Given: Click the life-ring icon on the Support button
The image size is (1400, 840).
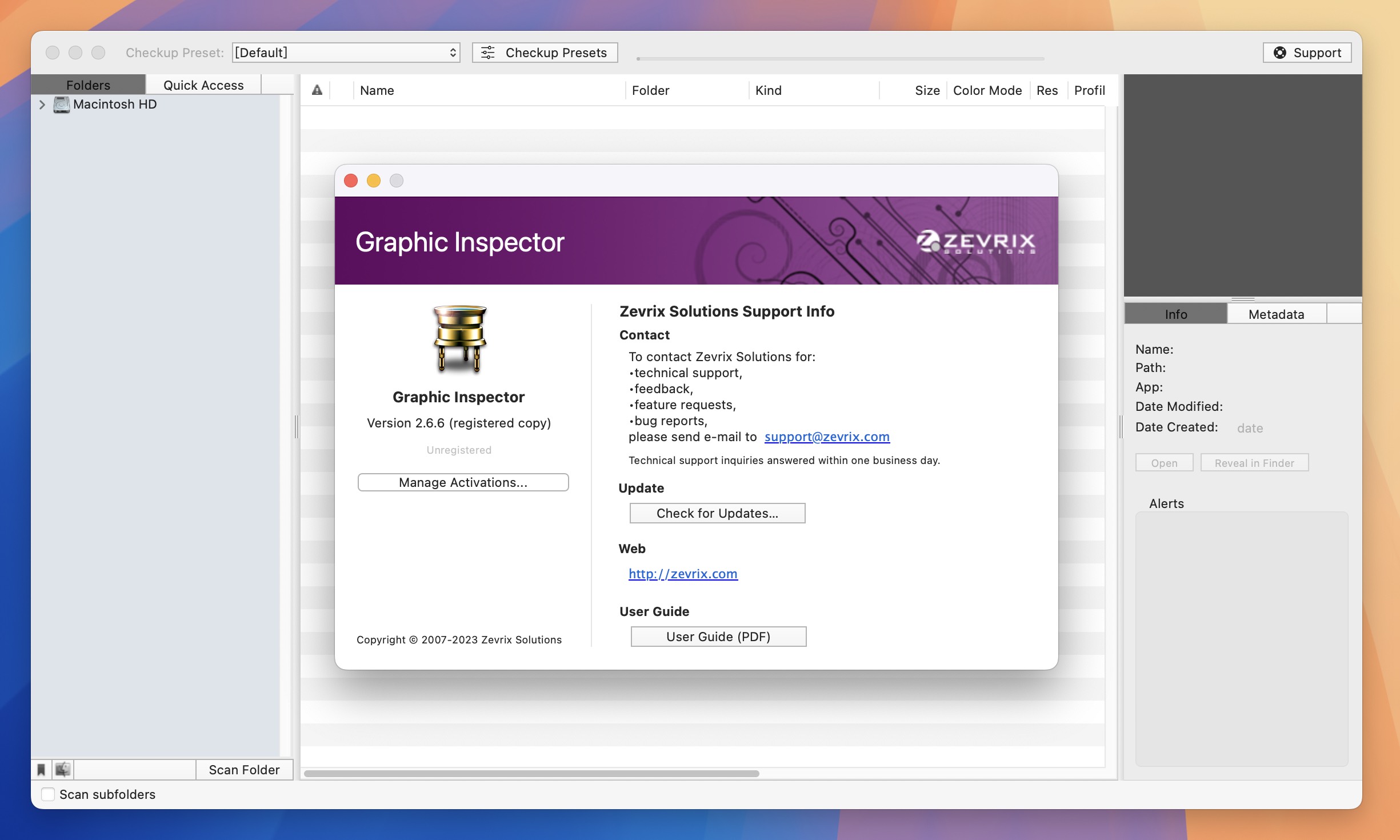Looking at the screenshot, I should (1280, 52).
